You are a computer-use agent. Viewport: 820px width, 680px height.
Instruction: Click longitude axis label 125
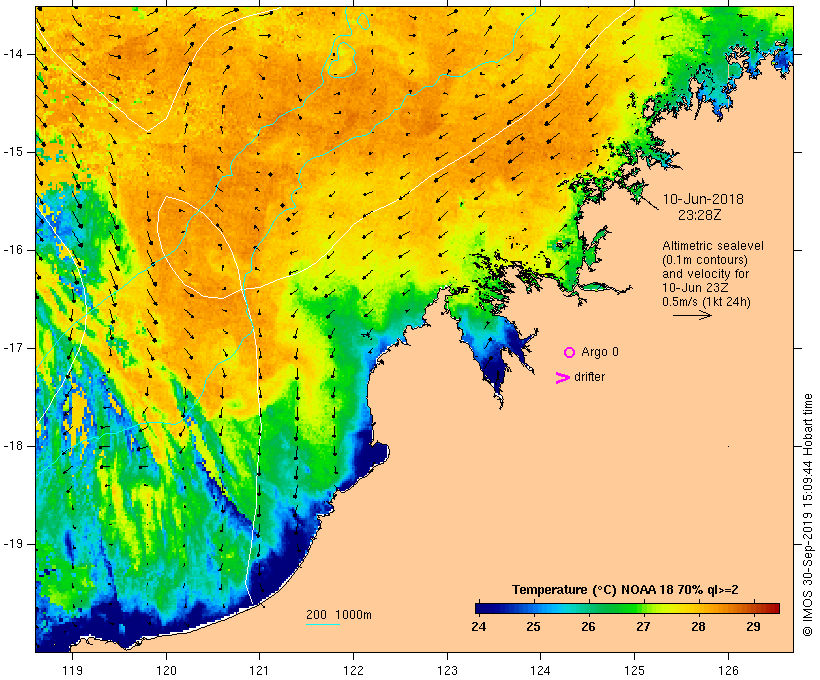click(634, 670)
